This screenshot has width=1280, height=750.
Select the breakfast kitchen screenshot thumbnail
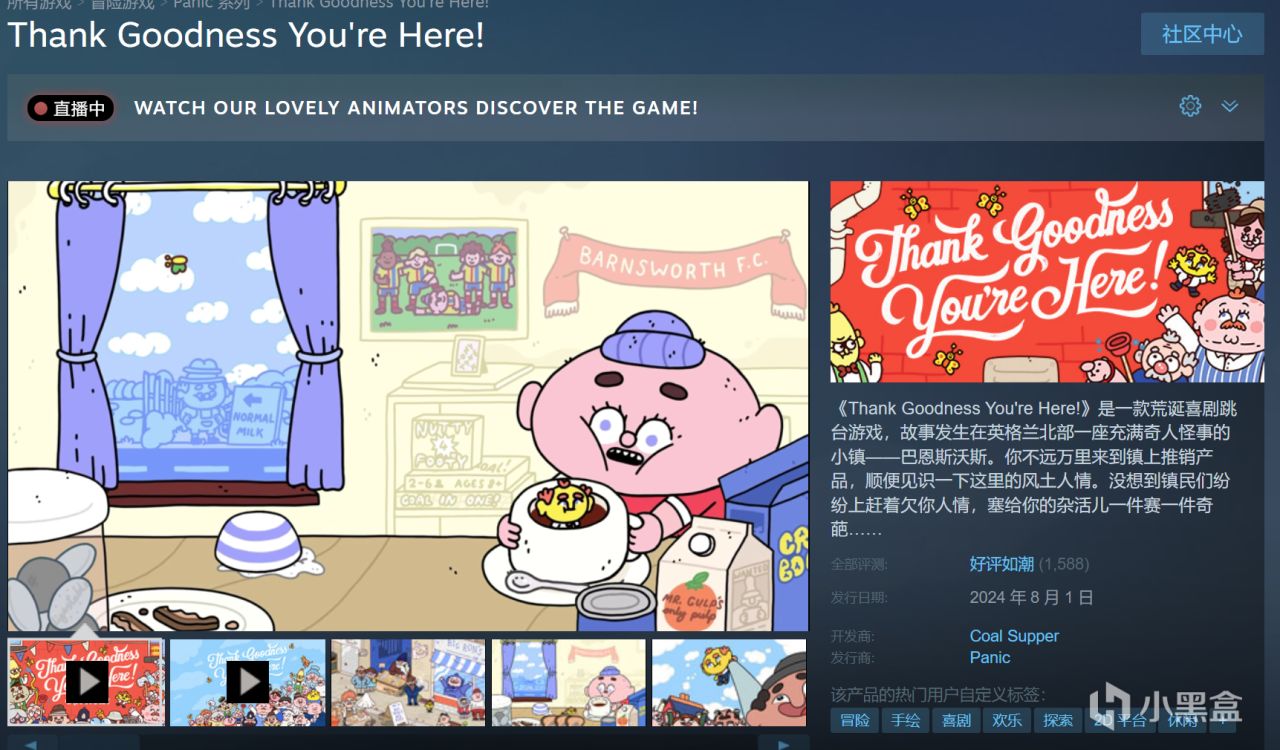[x=569, y=683]
